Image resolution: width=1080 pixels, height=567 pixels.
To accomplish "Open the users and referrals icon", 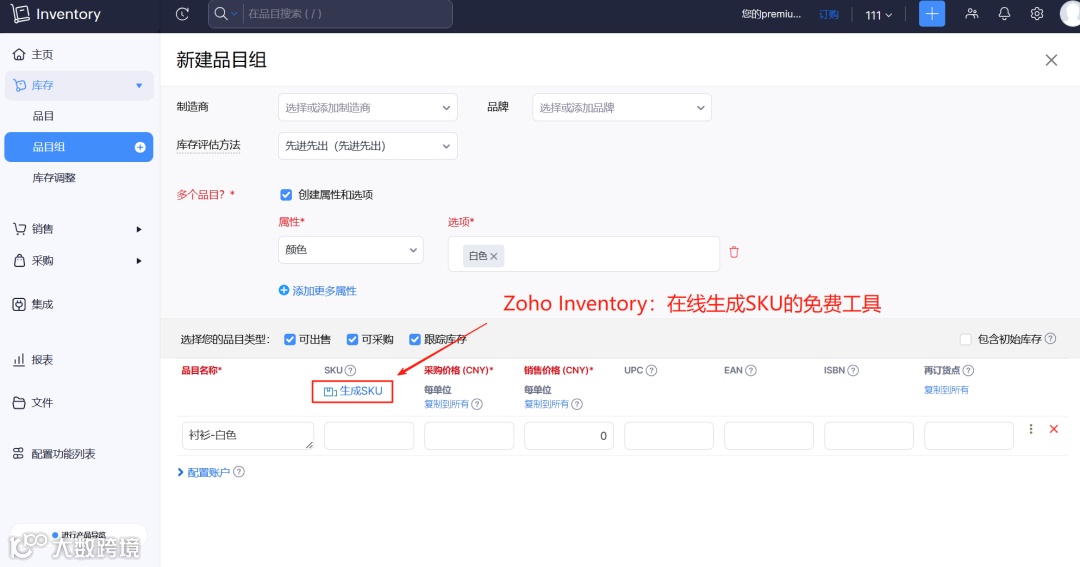I will pos(972,14).
